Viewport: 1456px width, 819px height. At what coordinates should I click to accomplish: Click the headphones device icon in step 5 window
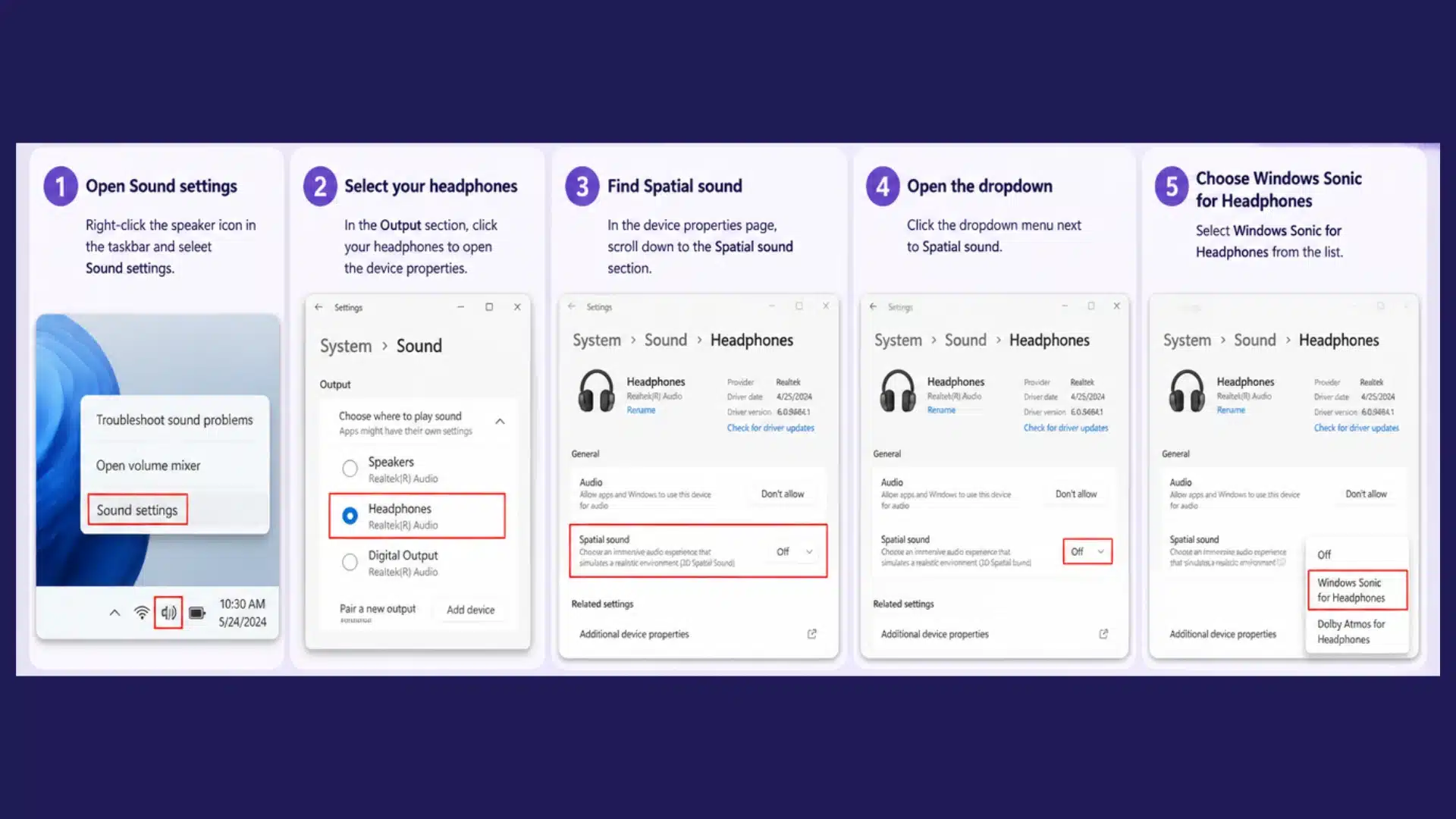[x=1187, y=391]
